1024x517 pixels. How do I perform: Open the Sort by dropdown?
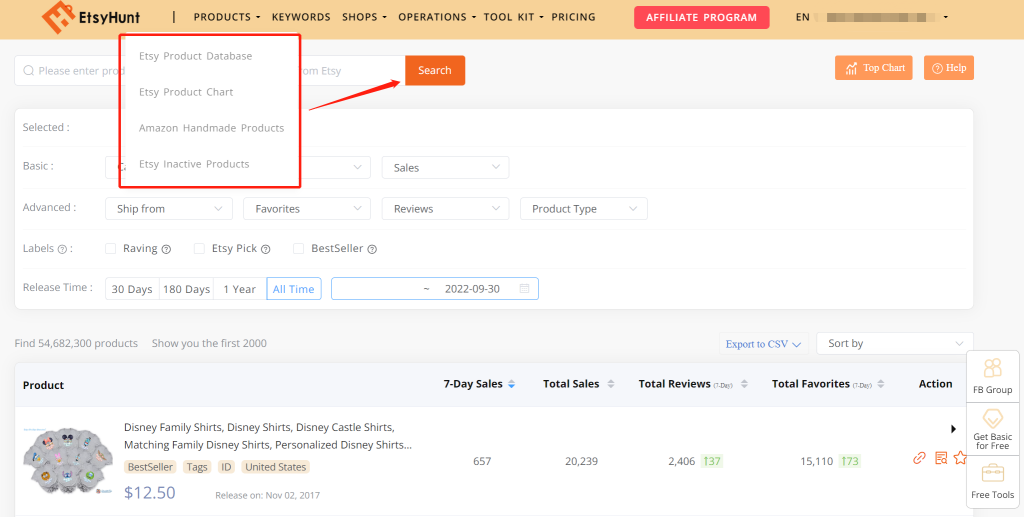click(x=895, y=343)
